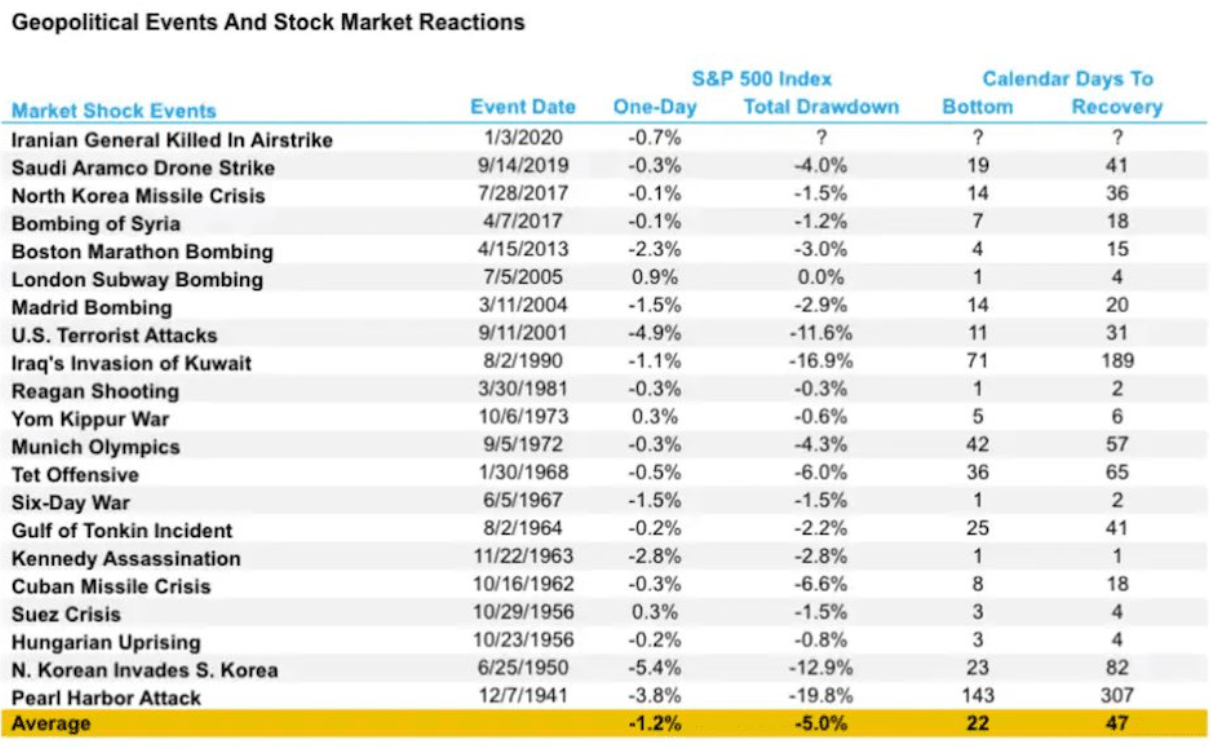Image resolution: width=1211 pixels, height=749 pixels.
Task: Click the "Market Shock Events" column header
Action: click(114, 110)
